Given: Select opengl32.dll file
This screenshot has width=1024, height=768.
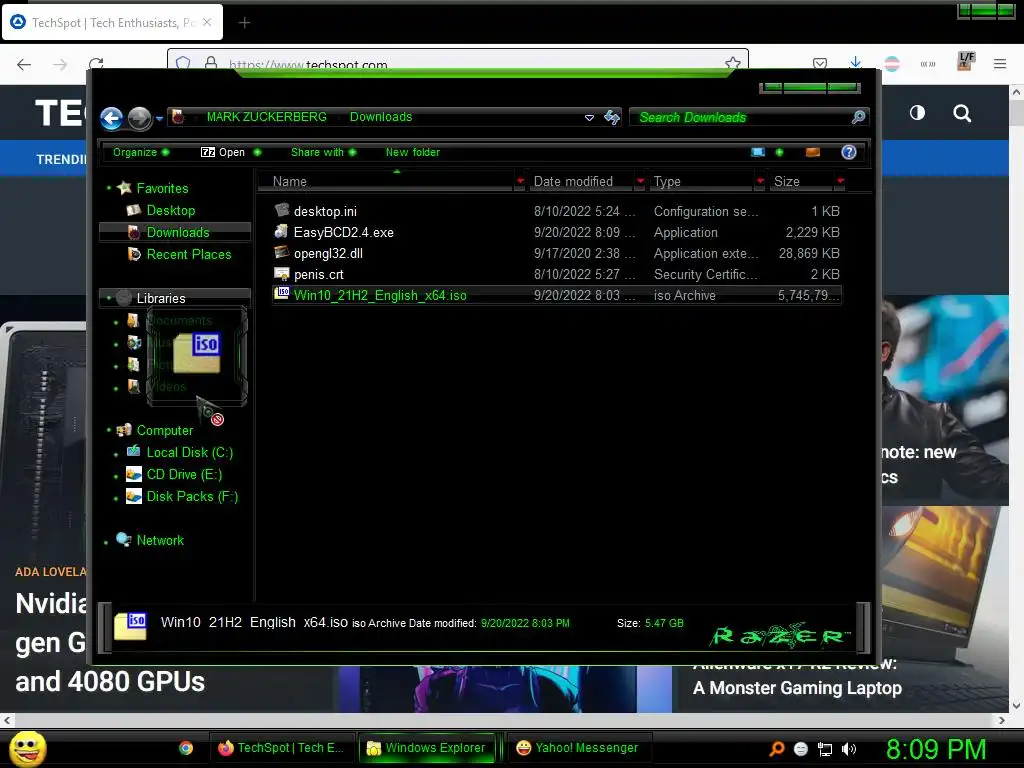Looking at the screenshot, I should (556, 253).
